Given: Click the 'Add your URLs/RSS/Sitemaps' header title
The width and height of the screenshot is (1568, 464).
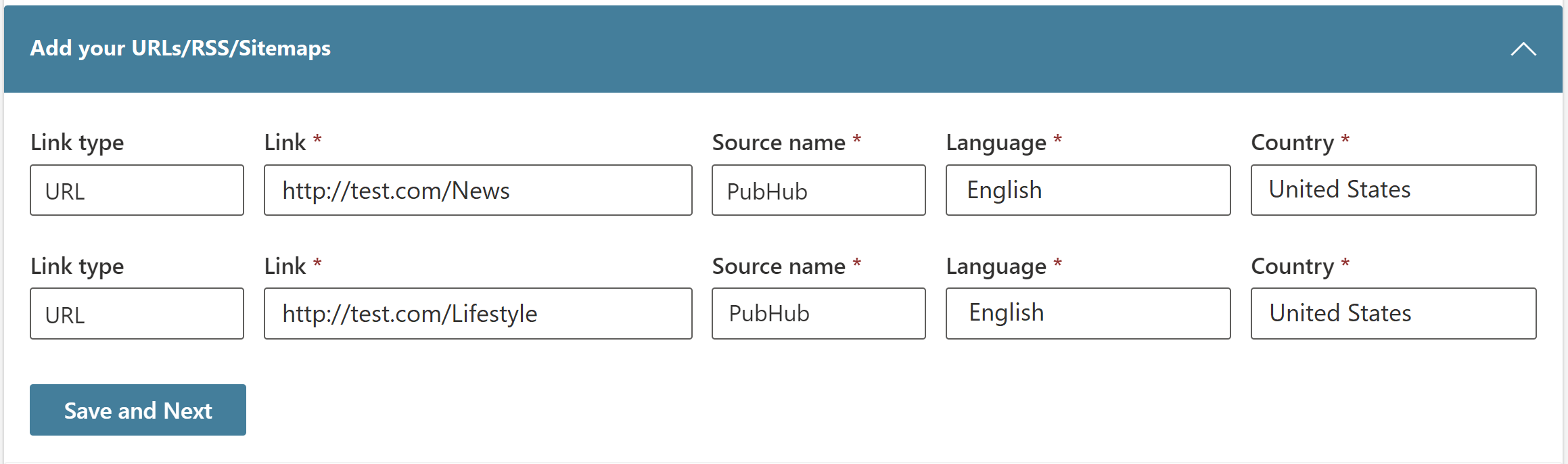Looking at the screenshot, I should coord(181,49).
